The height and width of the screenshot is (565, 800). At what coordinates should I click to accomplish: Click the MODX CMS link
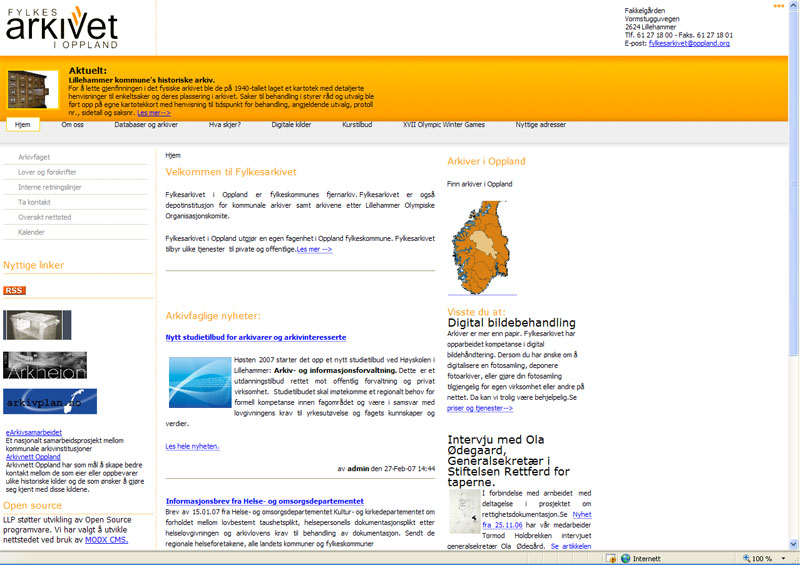tap(105, 540)
